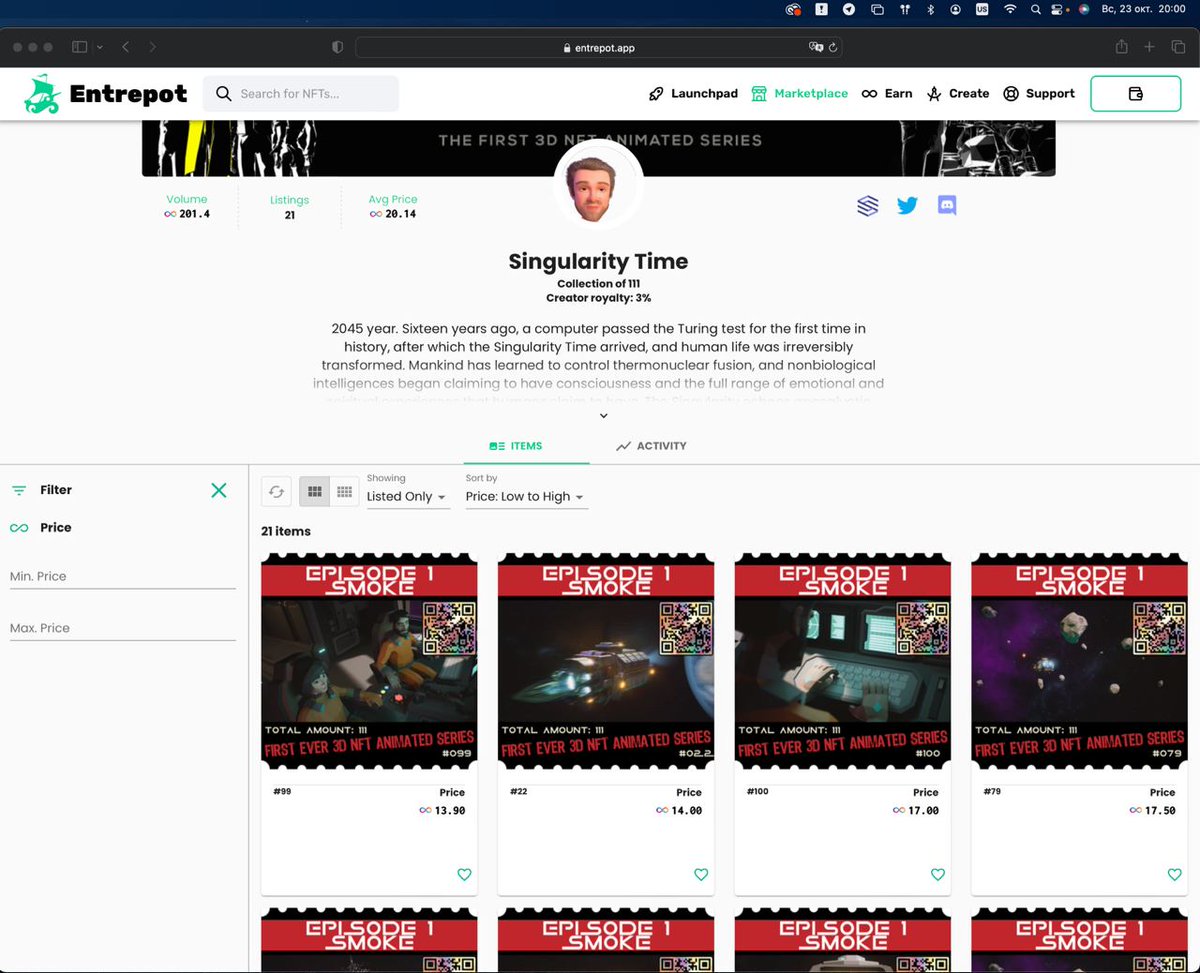Viewport: 1200px width, 973px height.
Task: Click the Safari address bar entrepot.app
Action: tap(598, 47)
